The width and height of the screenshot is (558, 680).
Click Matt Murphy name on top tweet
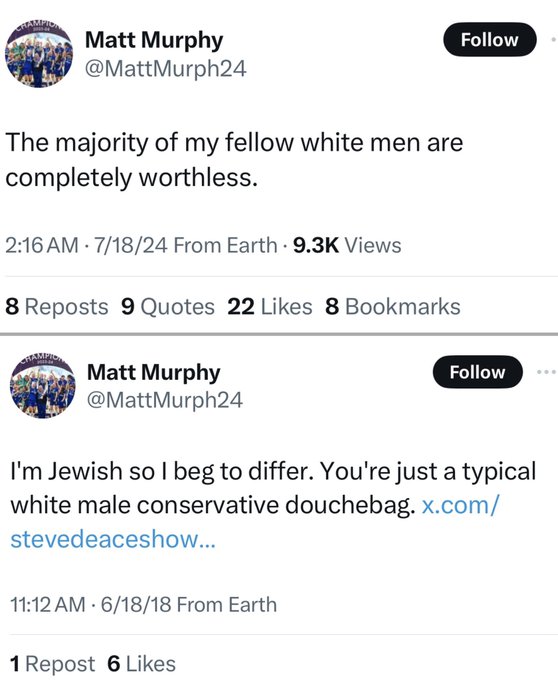pos(154,40)
